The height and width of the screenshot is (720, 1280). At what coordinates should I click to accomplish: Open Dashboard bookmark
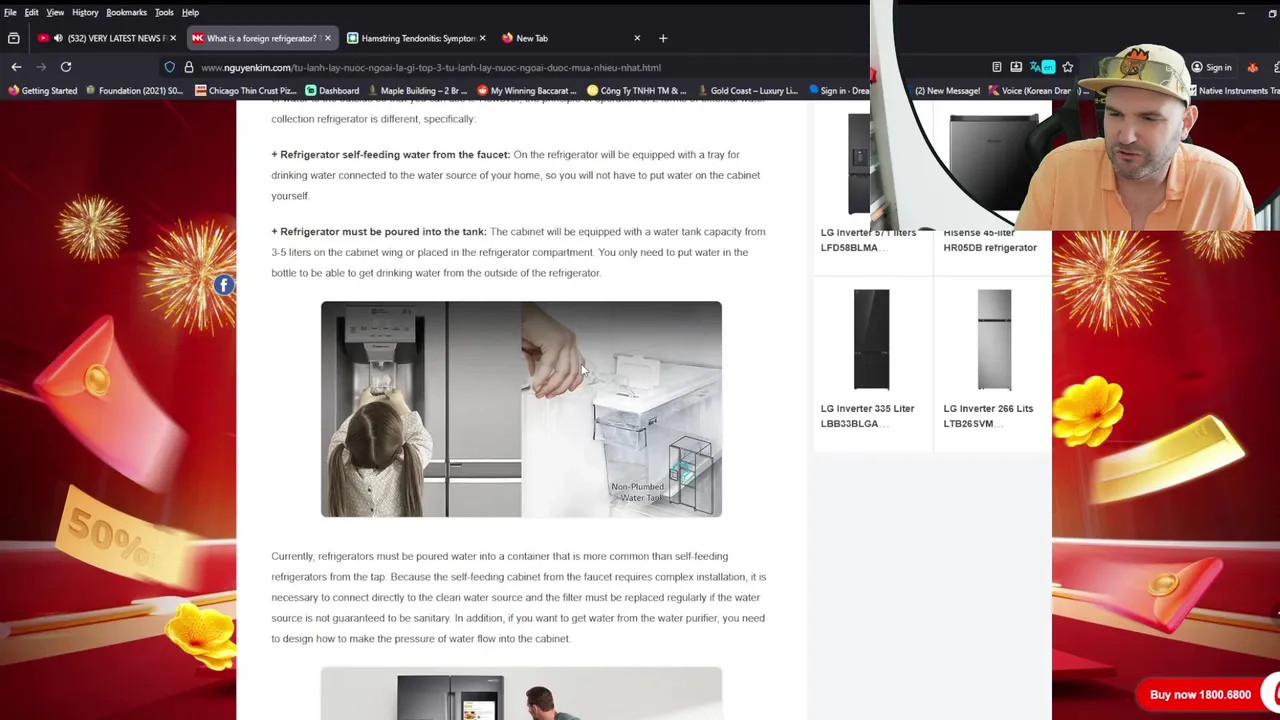pyautogui.click(x=332, y=90)
